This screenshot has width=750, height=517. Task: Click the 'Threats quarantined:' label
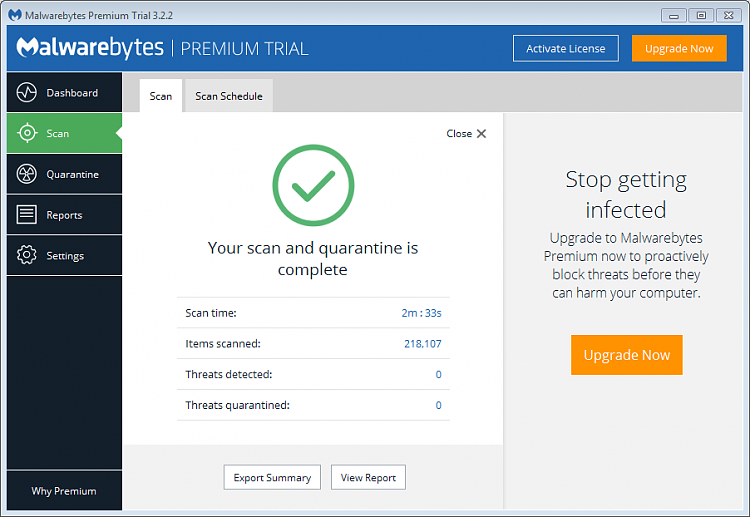point(238,405)
